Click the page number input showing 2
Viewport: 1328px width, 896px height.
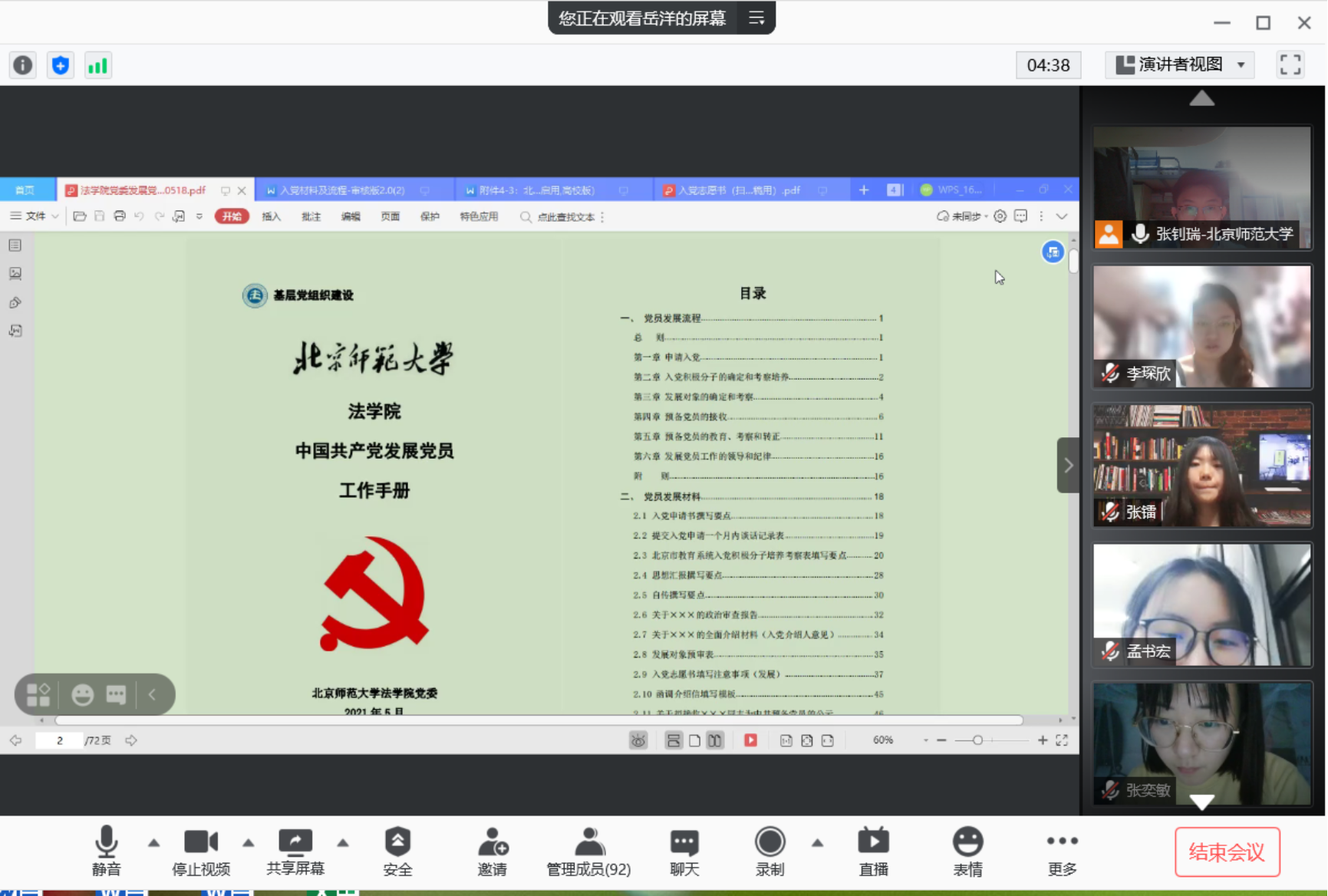(x=59, y=740)
